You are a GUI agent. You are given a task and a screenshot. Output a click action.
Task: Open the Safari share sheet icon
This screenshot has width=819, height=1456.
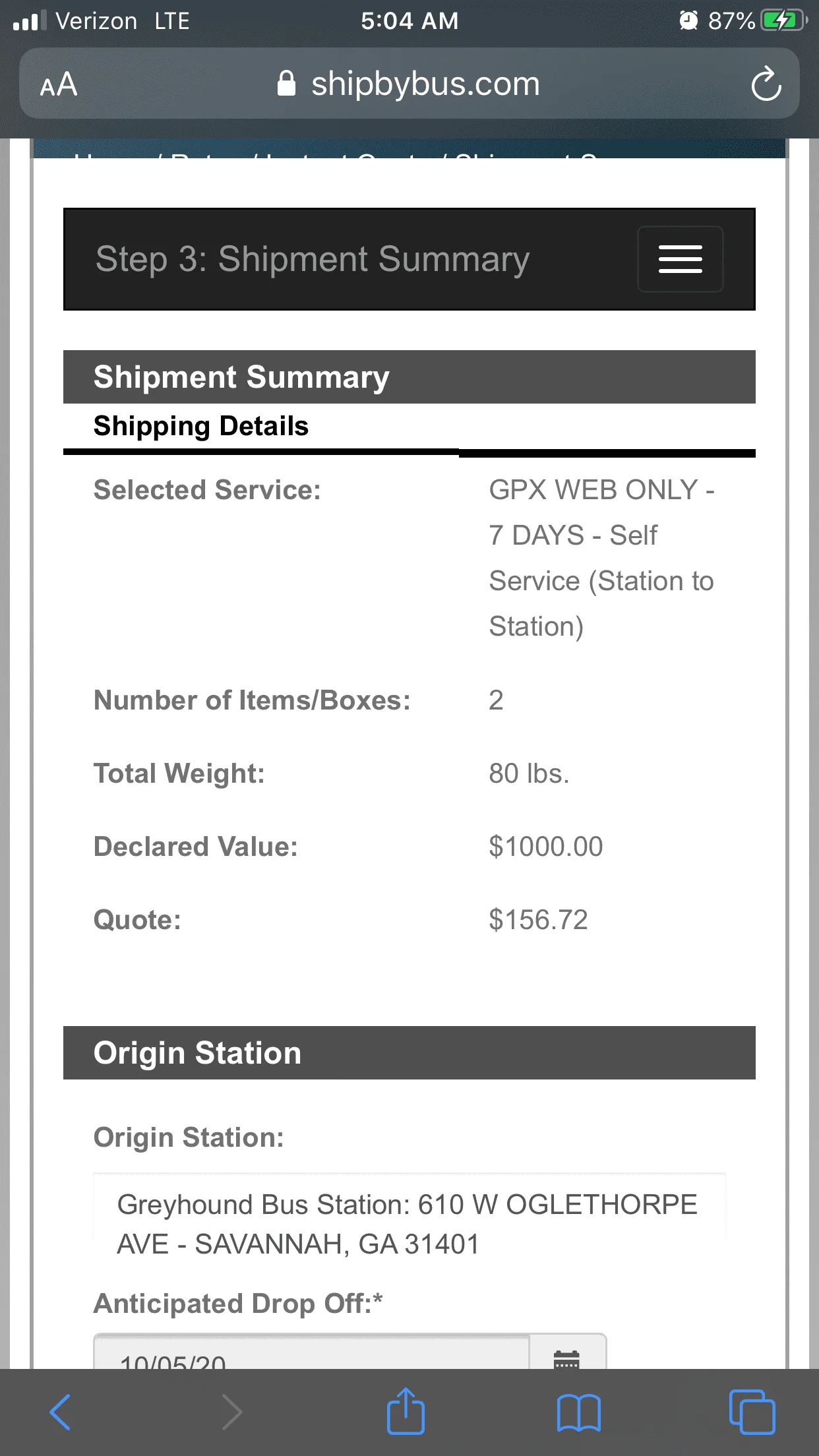pos(405,1410)
